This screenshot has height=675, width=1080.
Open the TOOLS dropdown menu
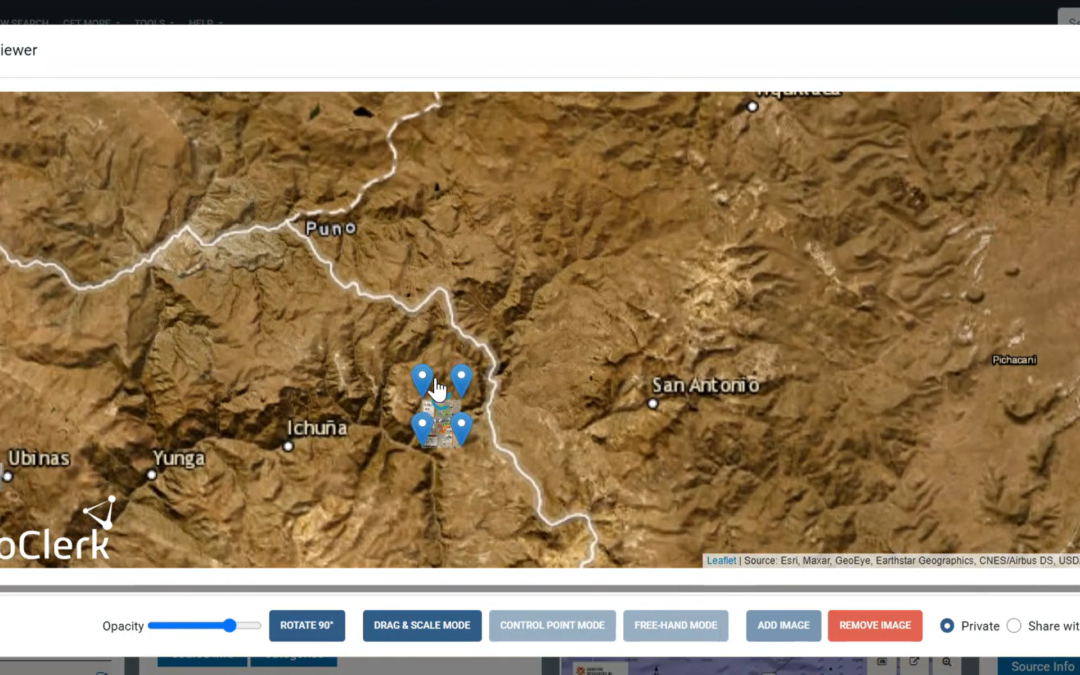pos(150,22)
